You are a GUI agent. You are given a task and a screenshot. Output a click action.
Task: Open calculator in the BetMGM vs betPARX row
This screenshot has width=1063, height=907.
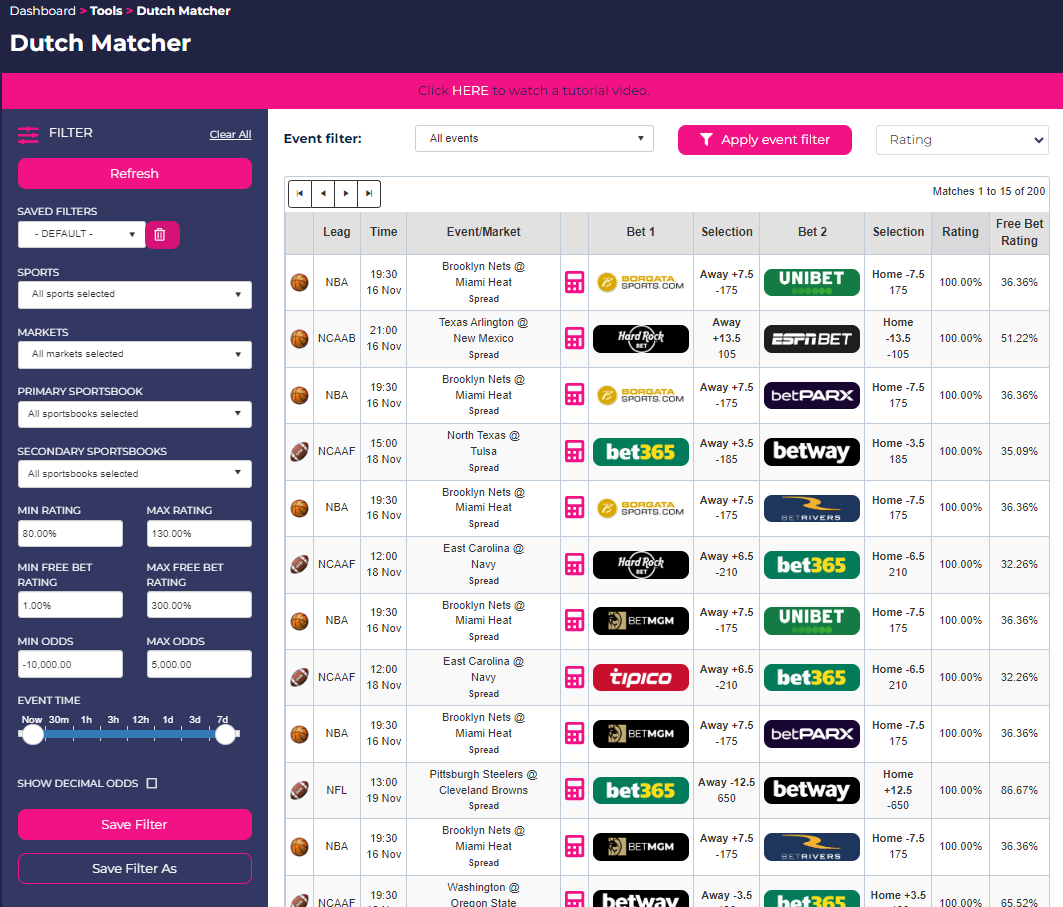click(574, 733)
